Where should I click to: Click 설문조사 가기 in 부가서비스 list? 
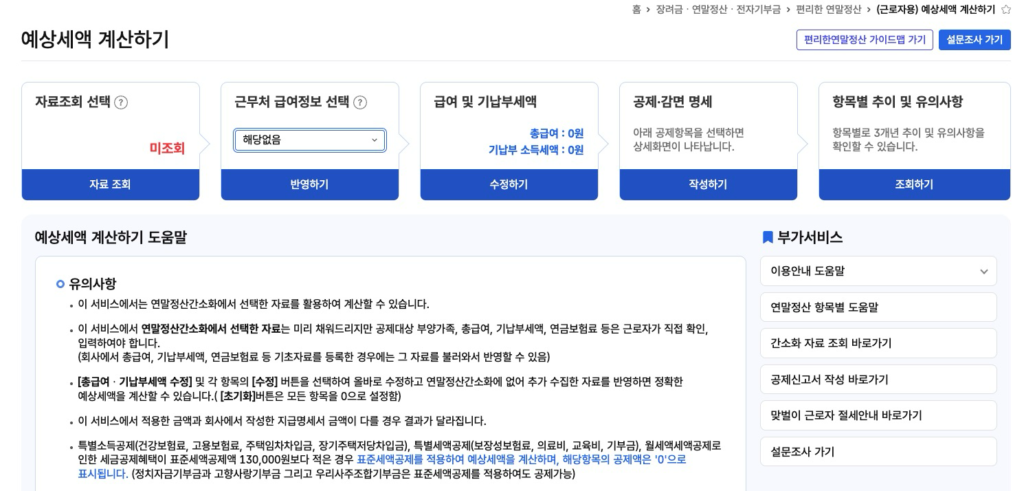click(878, 452)
